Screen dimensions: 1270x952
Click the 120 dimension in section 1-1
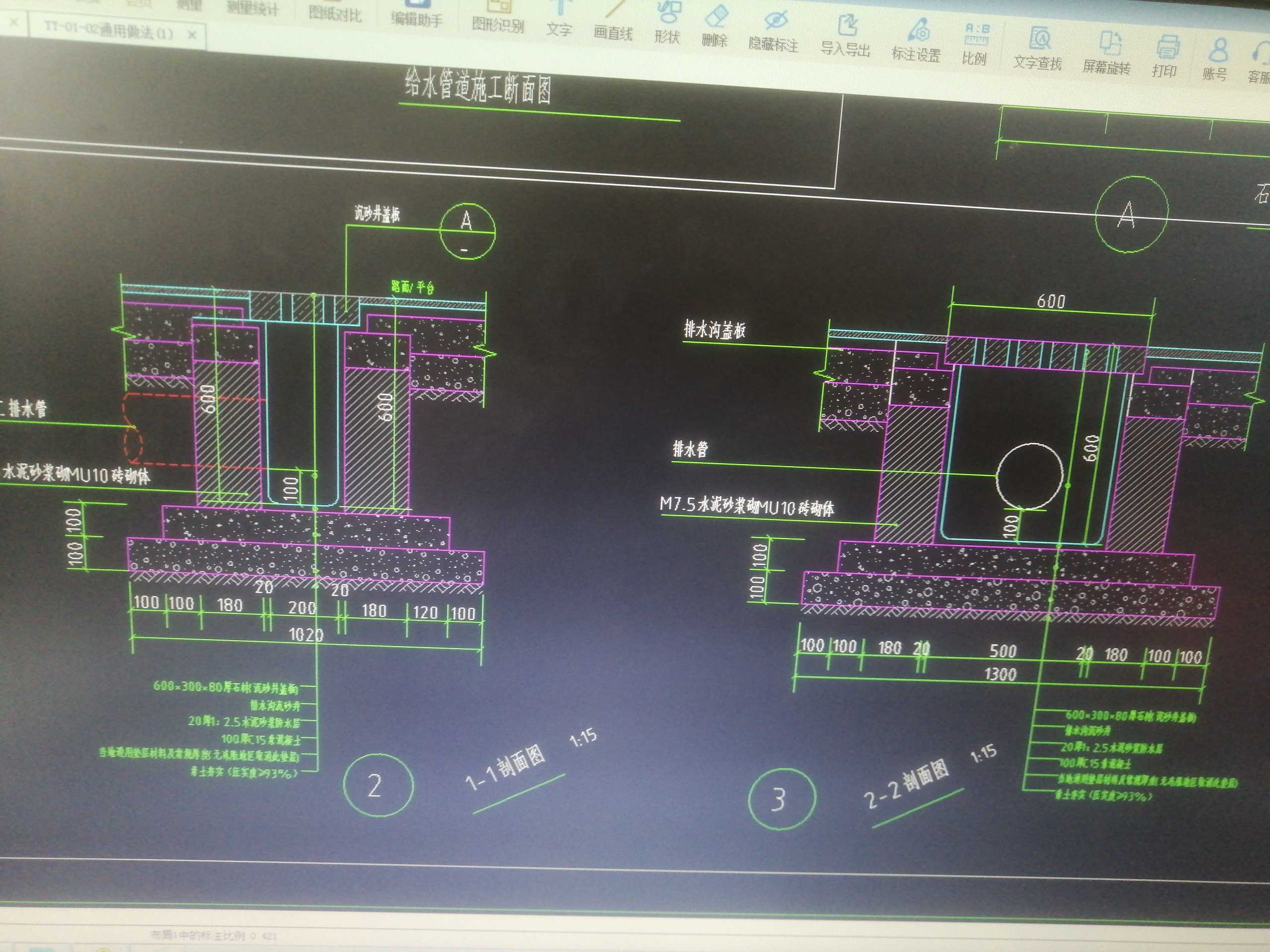click(x=426, y=613)
